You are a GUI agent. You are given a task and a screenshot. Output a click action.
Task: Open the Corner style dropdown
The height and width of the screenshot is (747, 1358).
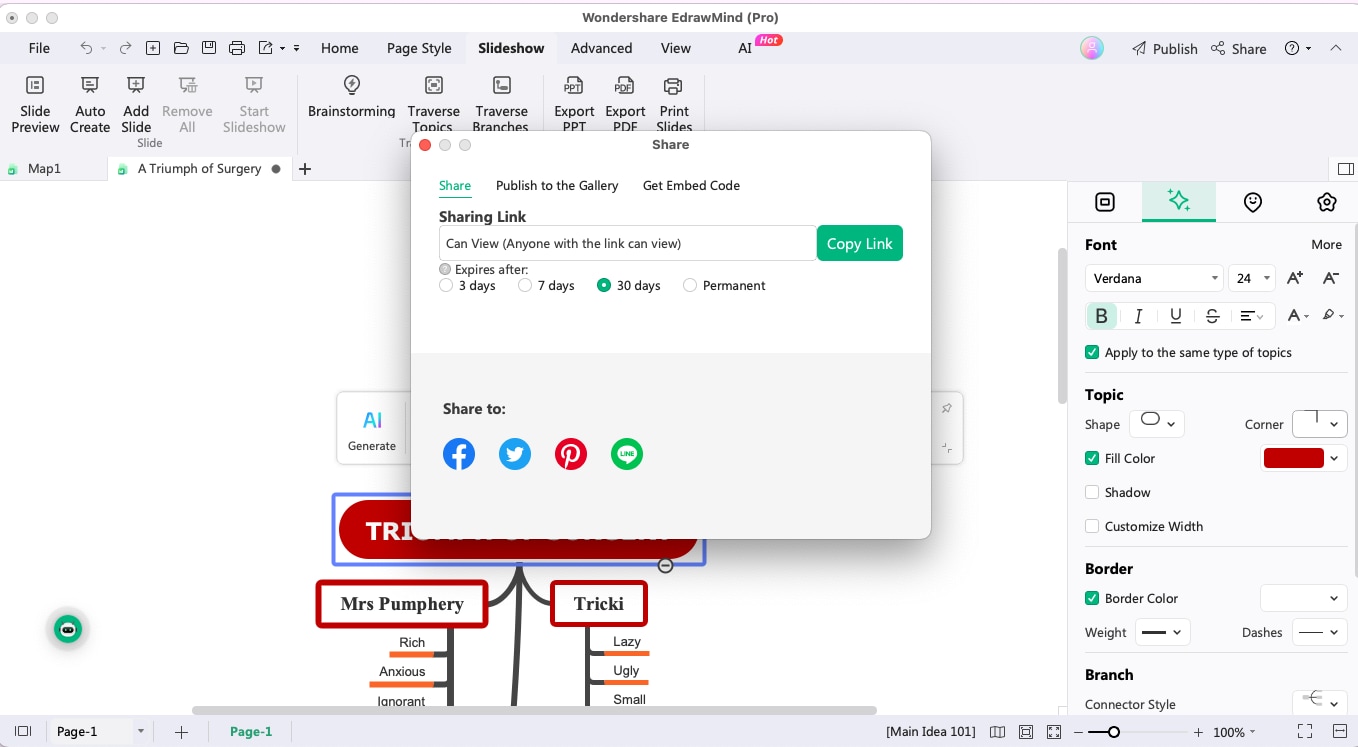pos(1320,424)
